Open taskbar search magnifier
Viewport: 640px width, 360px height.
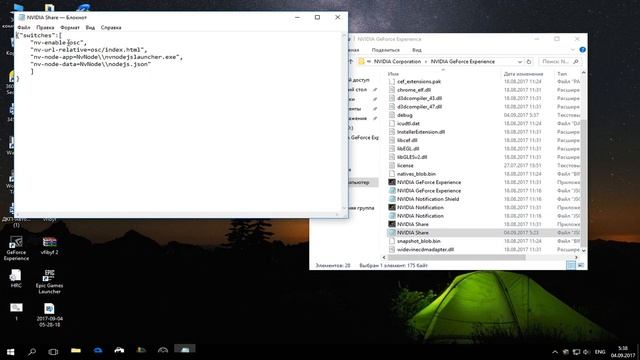pyautogui.click(x=32, y=351)
